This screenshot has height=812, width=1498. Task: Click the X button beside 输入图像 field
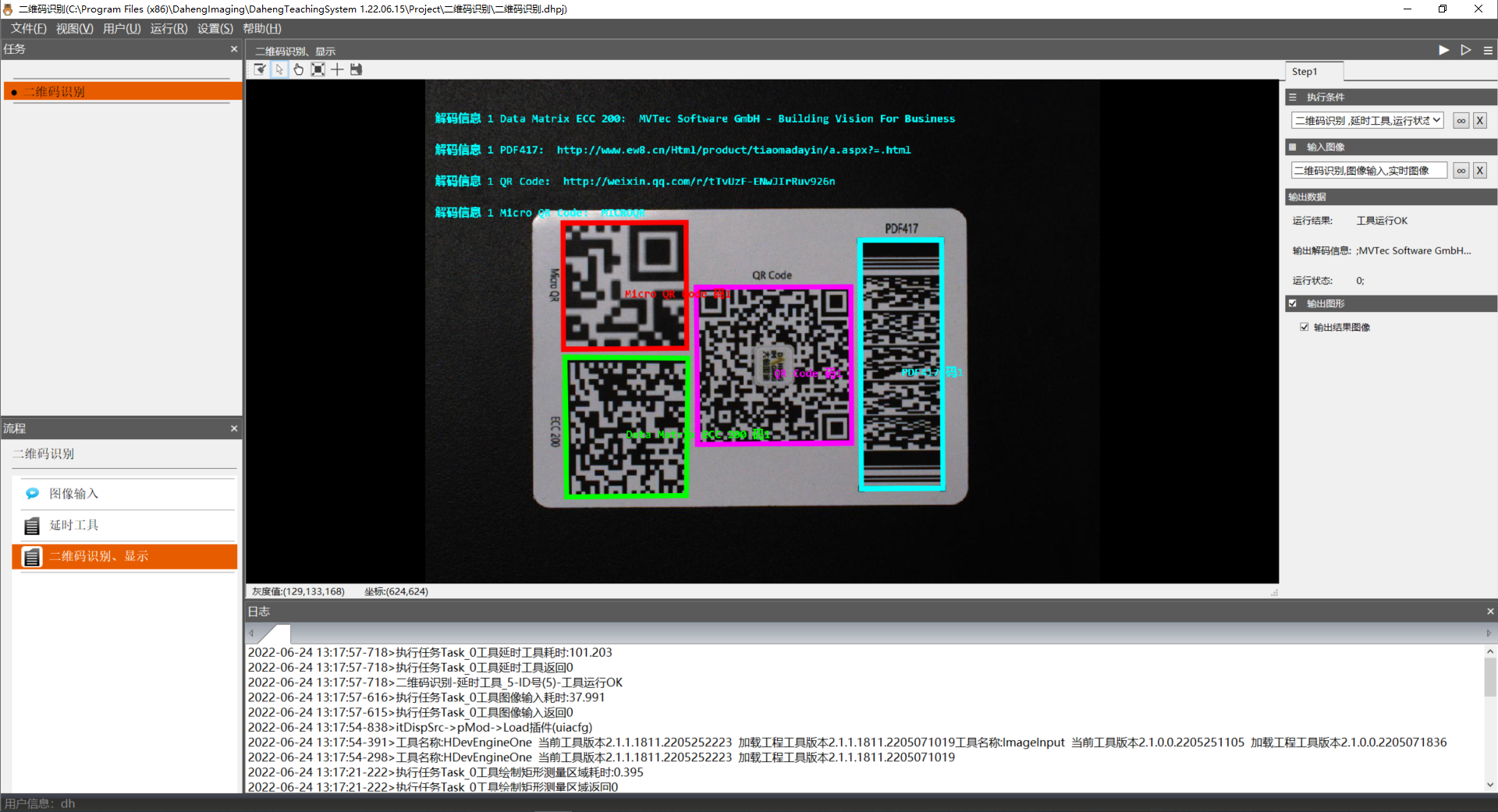tap(1480, 170)
